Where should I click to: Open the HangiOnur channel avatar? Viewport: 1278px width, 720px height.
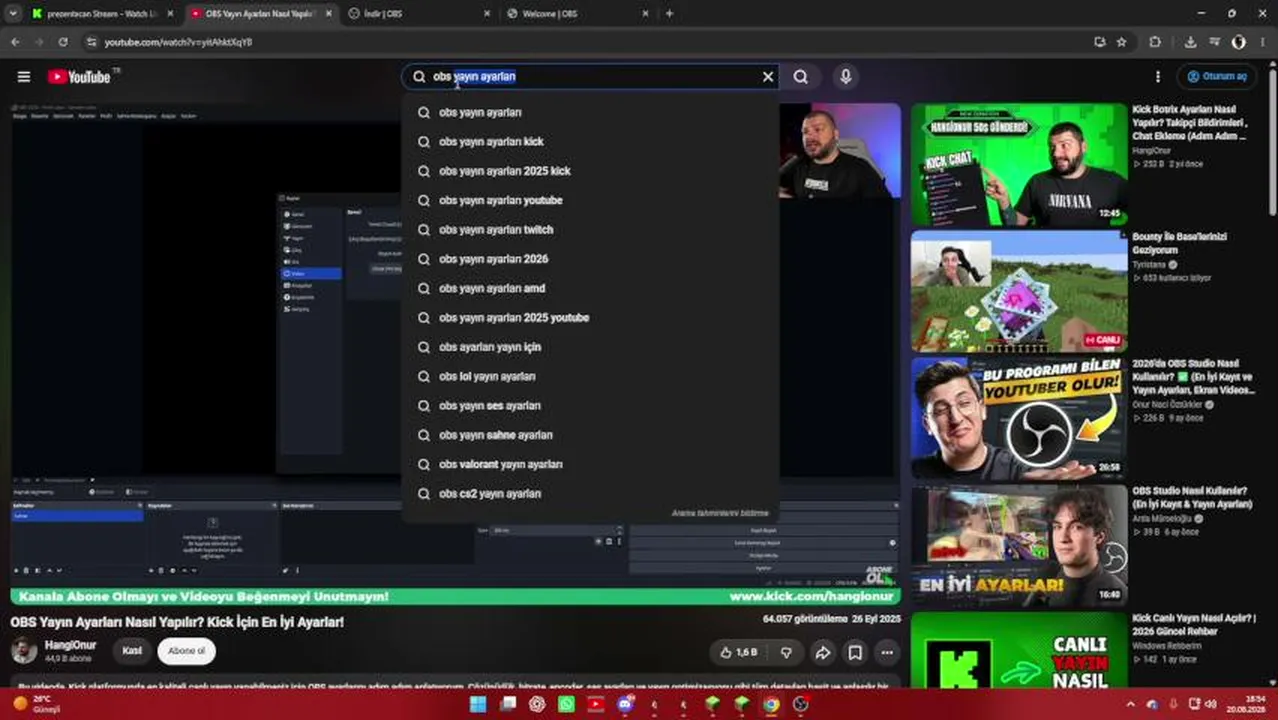24,651
